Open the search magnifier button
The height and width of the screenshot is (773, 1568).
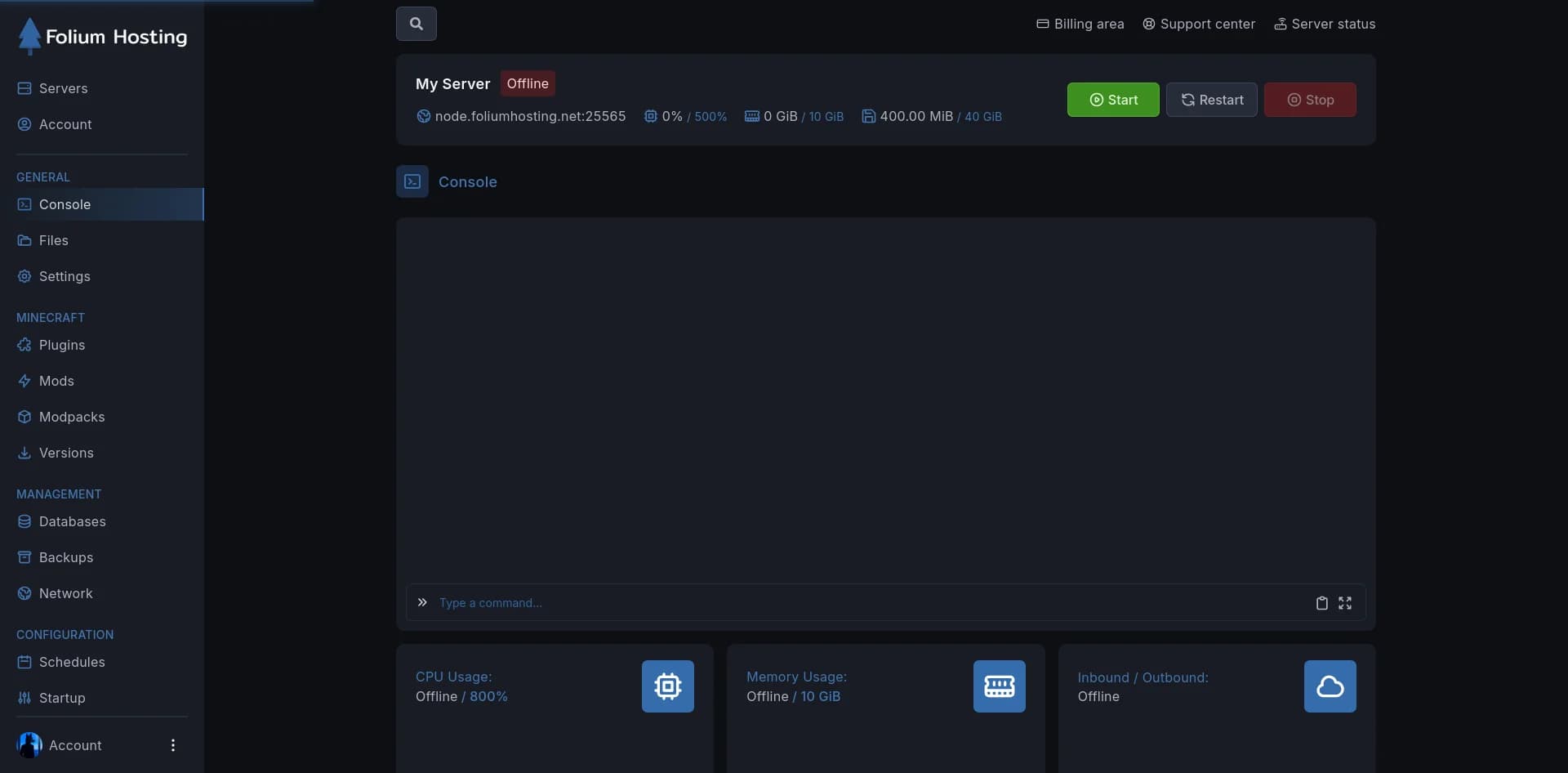[x=416, y=24]
